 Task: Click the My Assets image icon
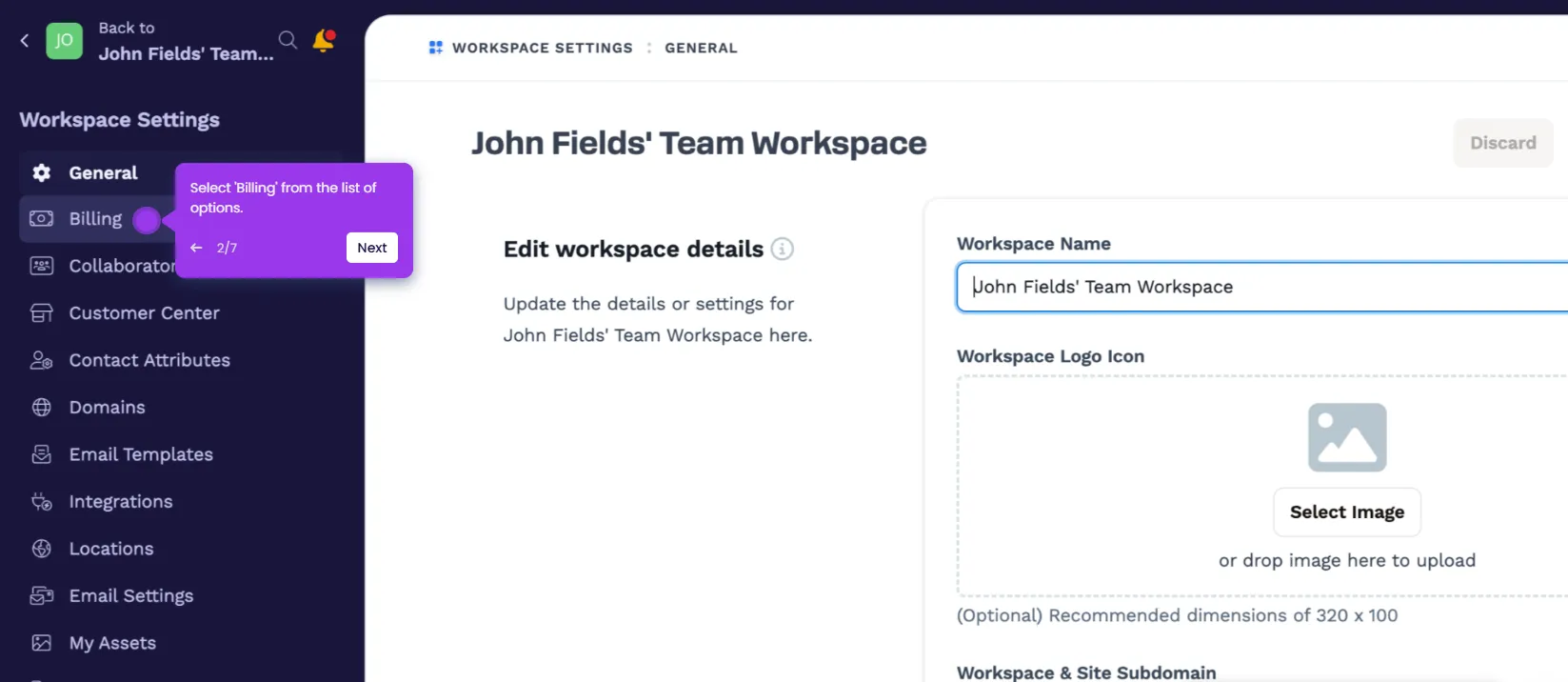point(42,643)
